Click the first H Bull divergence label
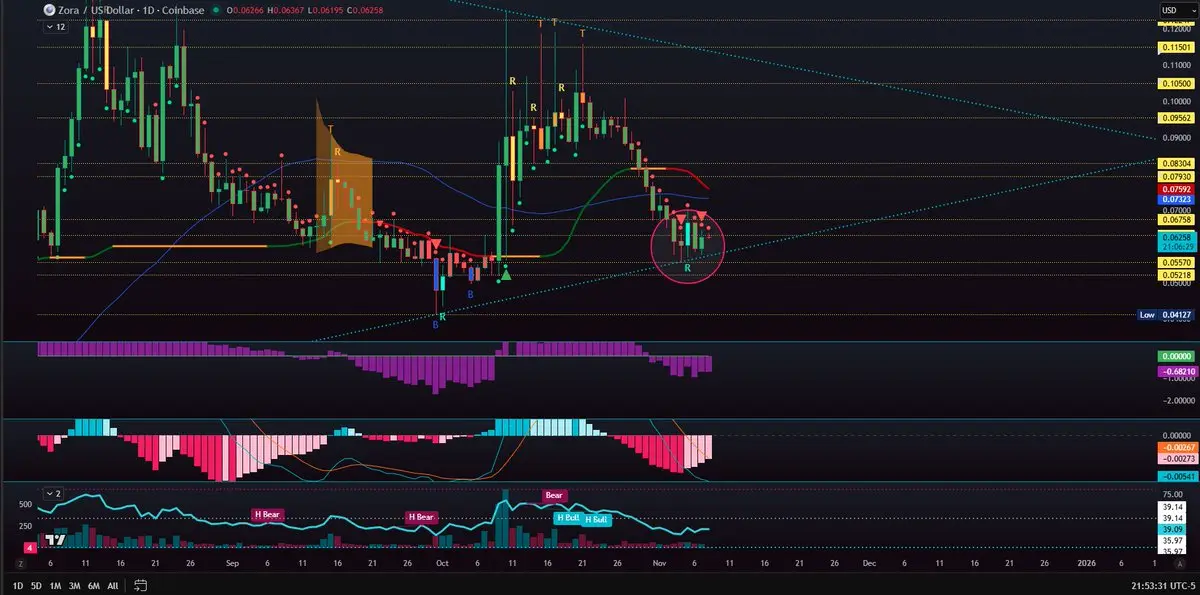This screenshot has height=595, width=1200. (567, 517)
